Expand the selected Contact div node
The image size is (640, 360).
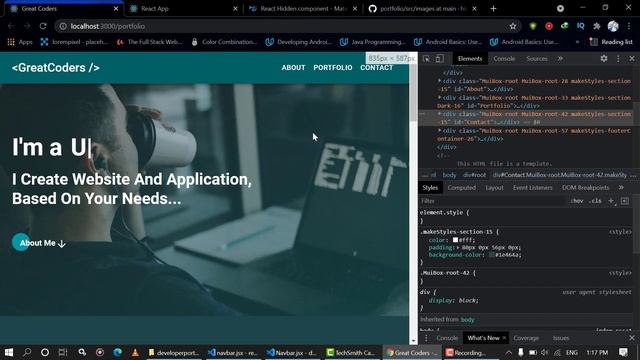coord(440,114)
